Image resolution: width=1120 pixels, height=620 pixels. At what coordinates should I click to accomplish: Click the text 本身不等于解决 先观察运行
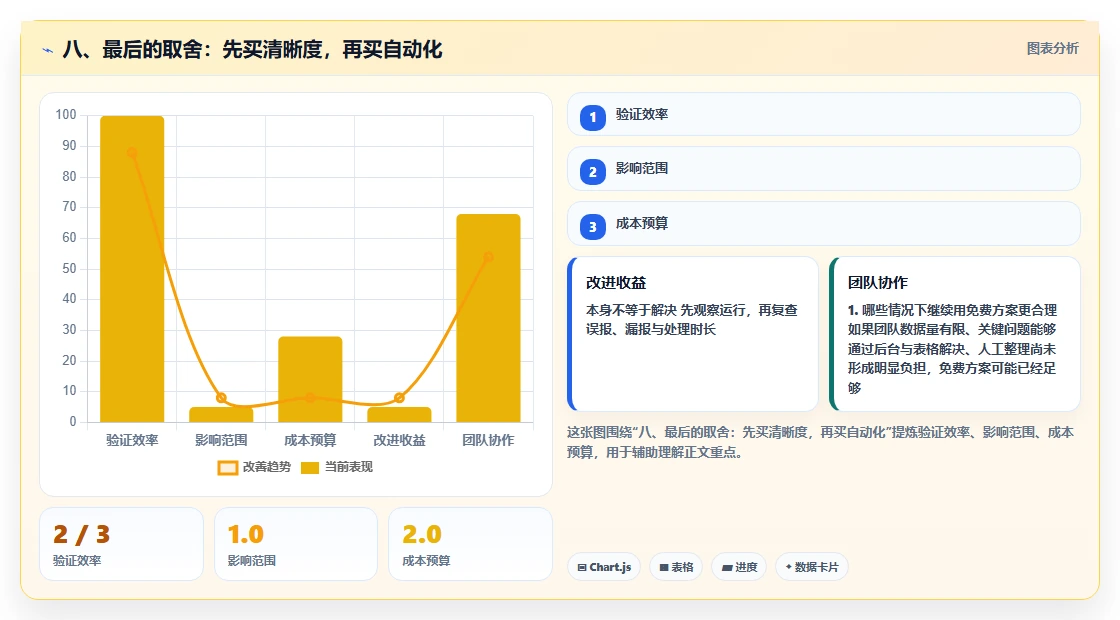click(x=691, y=320)
